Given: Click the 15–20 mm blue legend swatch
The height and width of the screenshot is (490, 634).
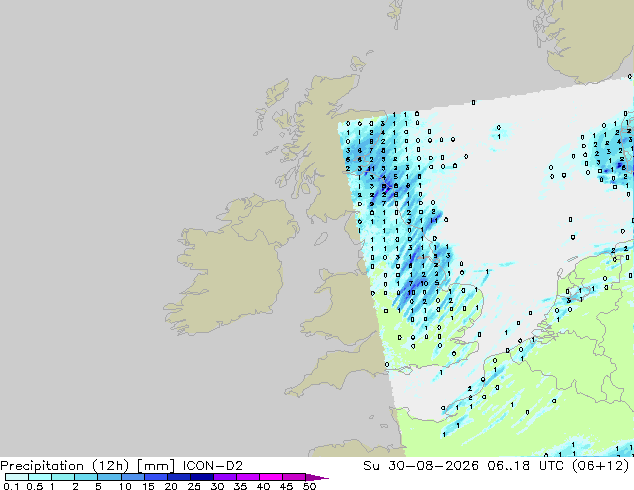Looking at the screenshot, I should [156, 477].
